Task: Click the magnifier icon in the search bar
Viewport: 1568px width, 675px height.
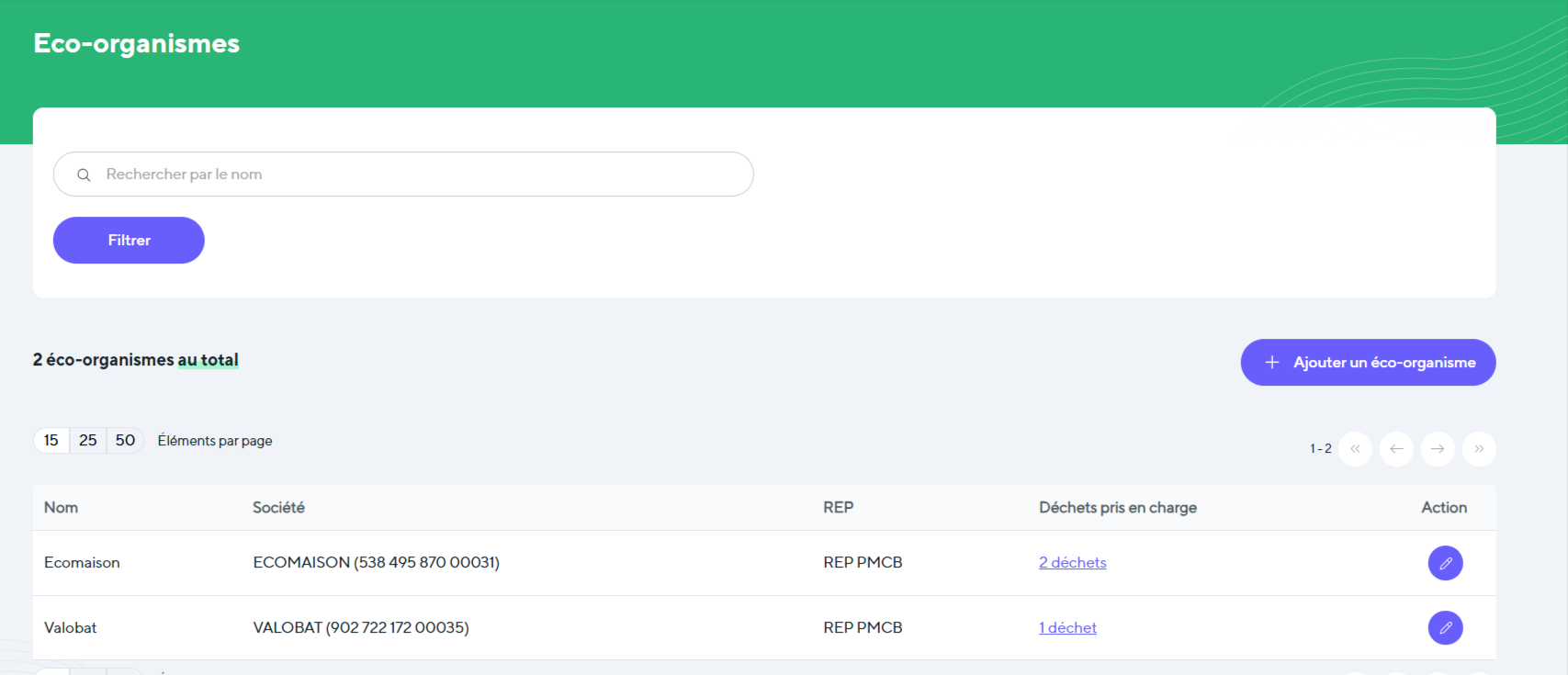Action: (x=84, y=174)
